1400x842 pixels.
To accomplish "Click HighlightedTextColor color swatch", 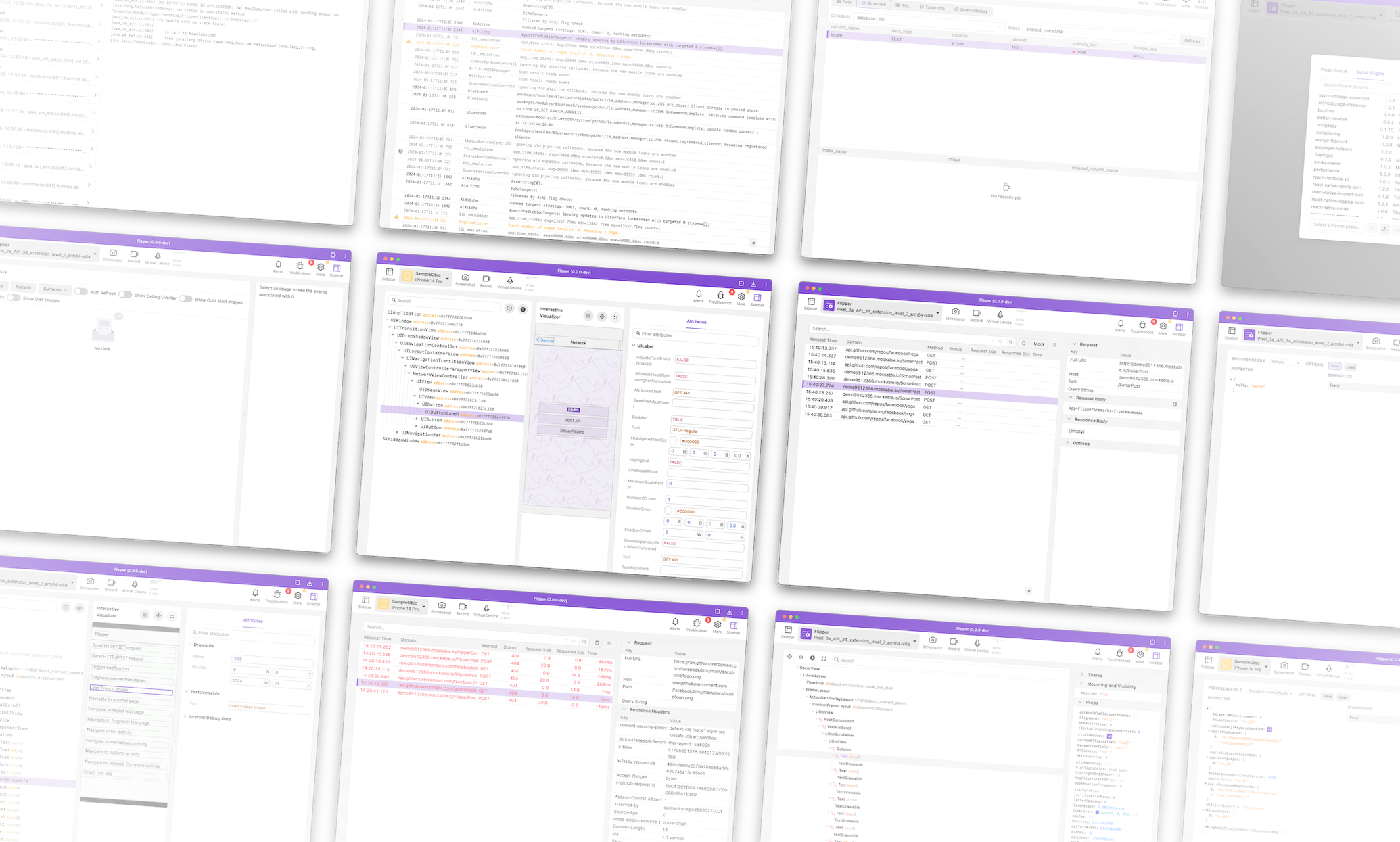I will [x=674, y=440].
